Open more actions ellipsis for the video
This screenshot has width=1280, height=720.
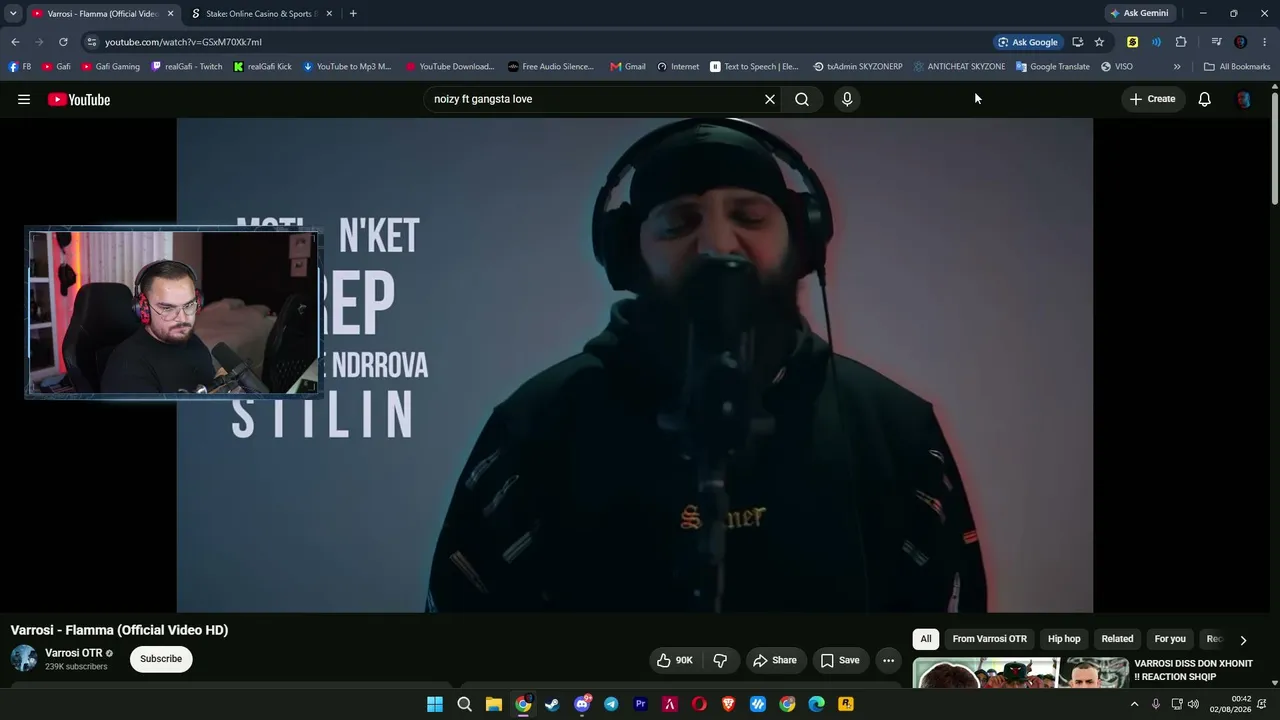[x=888, y=660]
